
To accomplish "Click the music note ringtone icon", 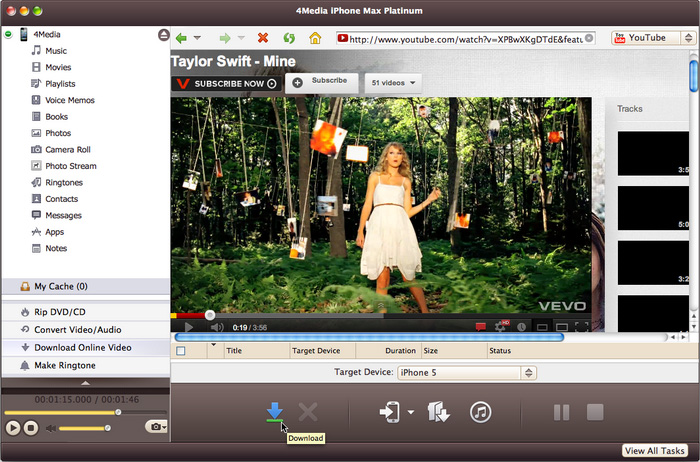I will click(x=481, y=412).
